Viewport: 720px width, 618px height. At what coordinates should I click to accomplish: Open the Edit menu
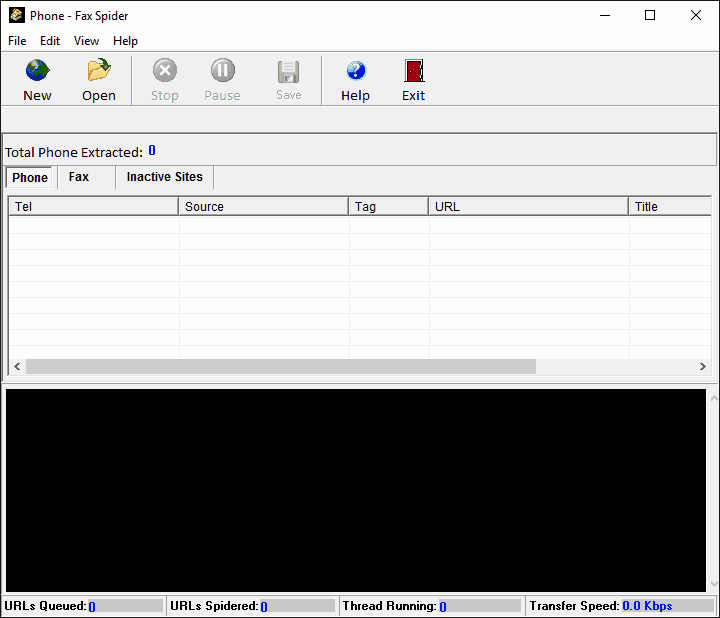[x=50, y=41]
